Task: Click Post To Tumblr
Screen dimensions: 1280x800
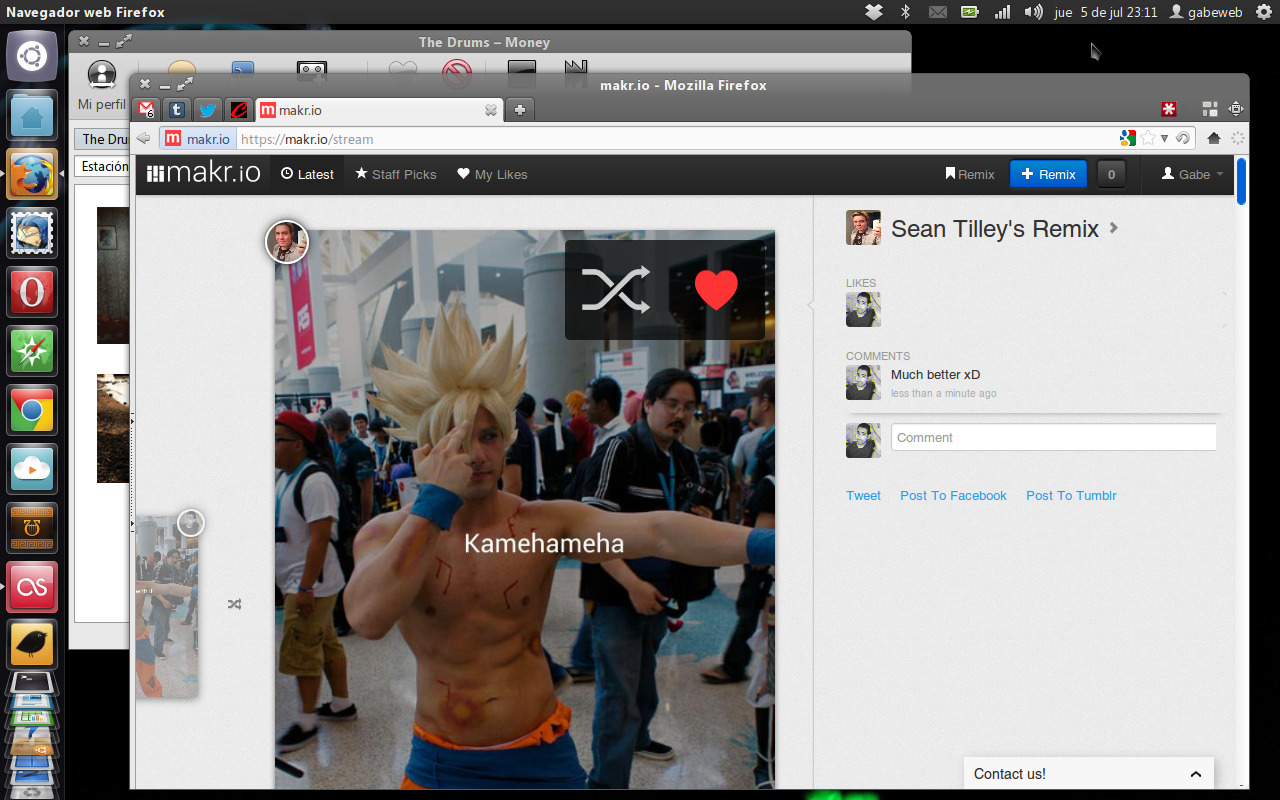Action: pyautogui.click(x=1071, y=496)
